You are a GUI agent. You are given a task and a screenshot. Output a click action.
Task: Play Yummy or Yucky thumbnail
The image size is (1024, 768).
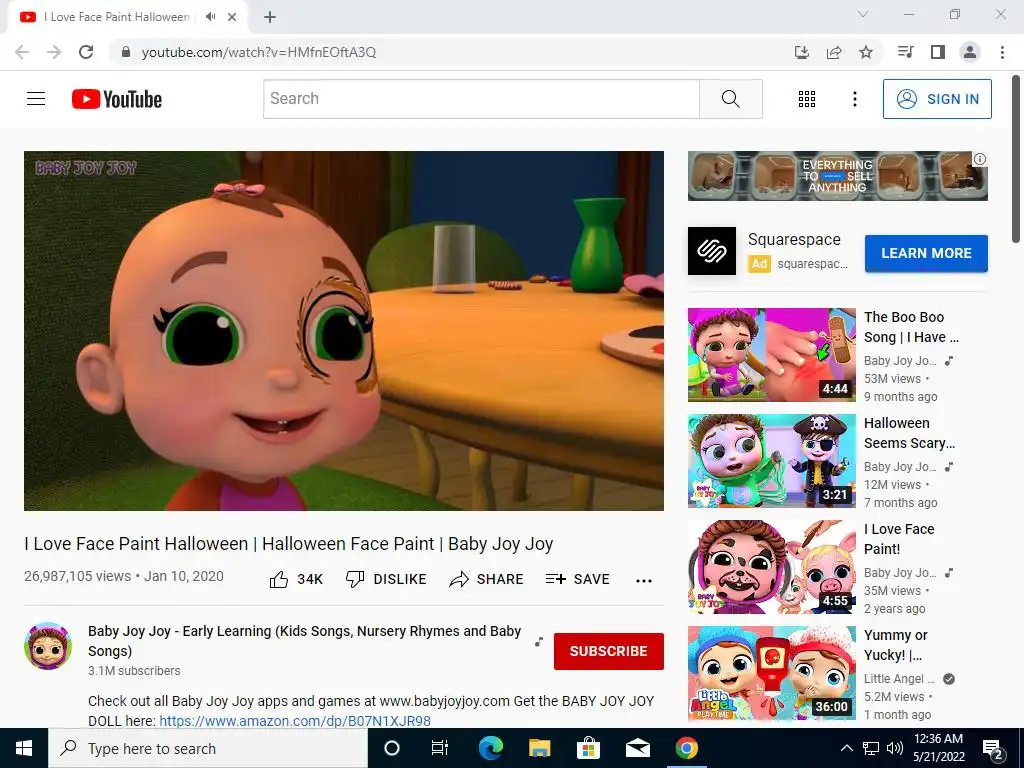click(x=771, y=673)
